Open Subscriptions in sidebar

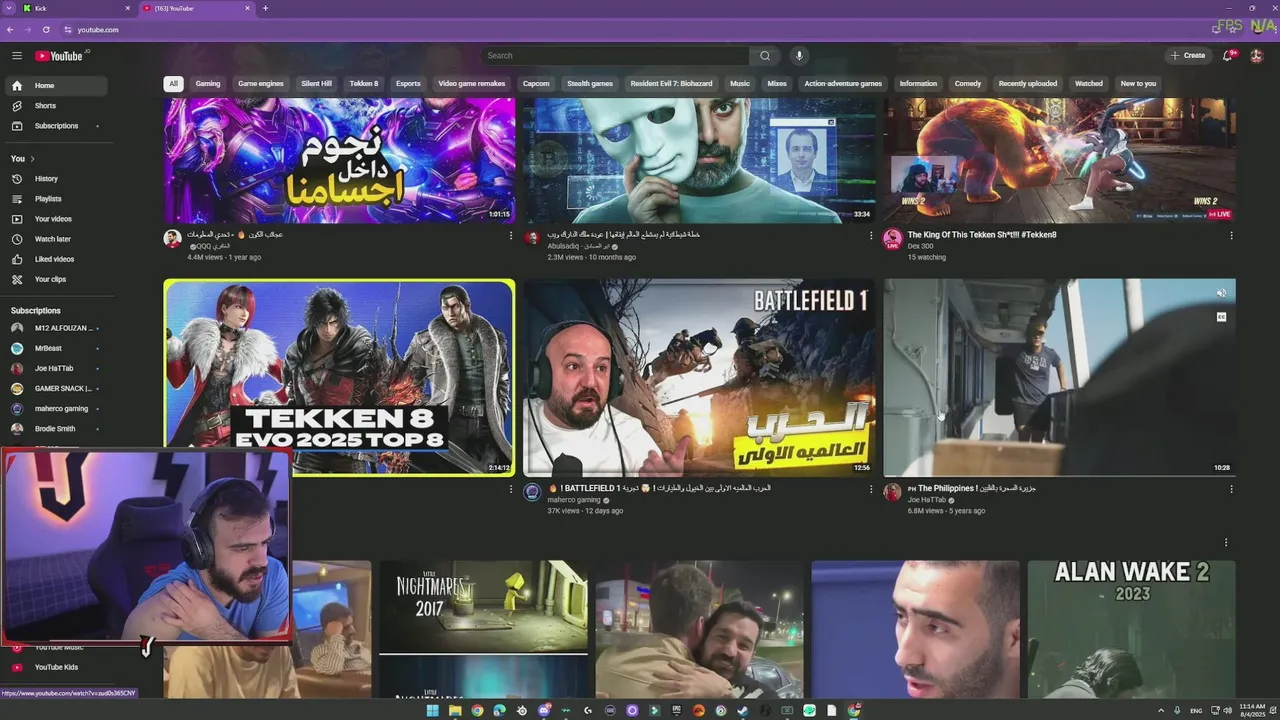pos(55,126)
